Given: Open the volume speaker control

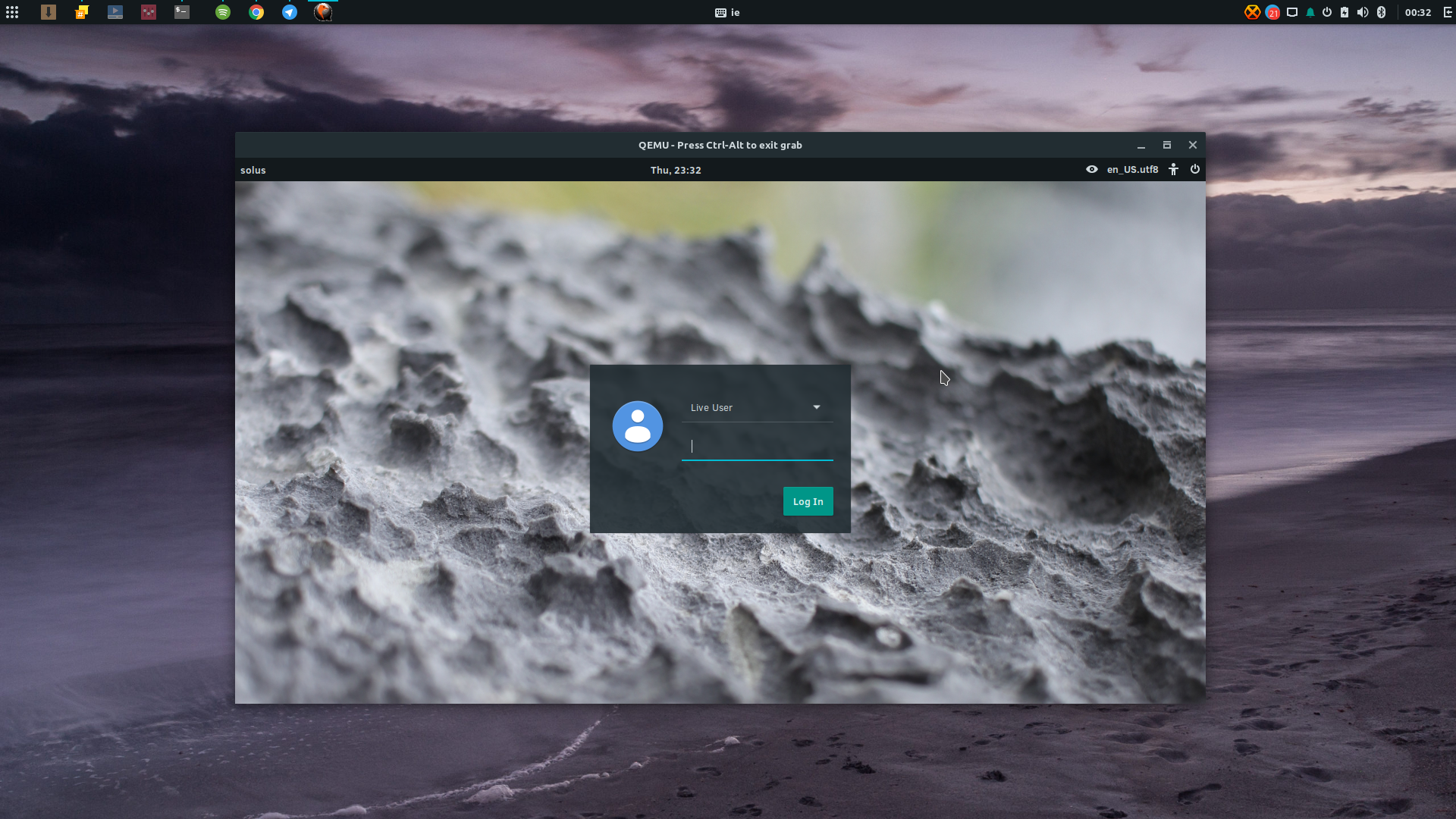Looking at the screenshot, I should coord(1363,12).
